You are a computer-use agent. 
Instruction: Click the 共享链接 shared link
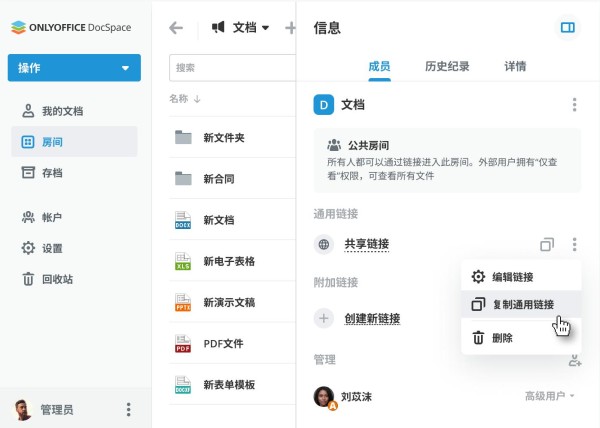pos(367,244)
